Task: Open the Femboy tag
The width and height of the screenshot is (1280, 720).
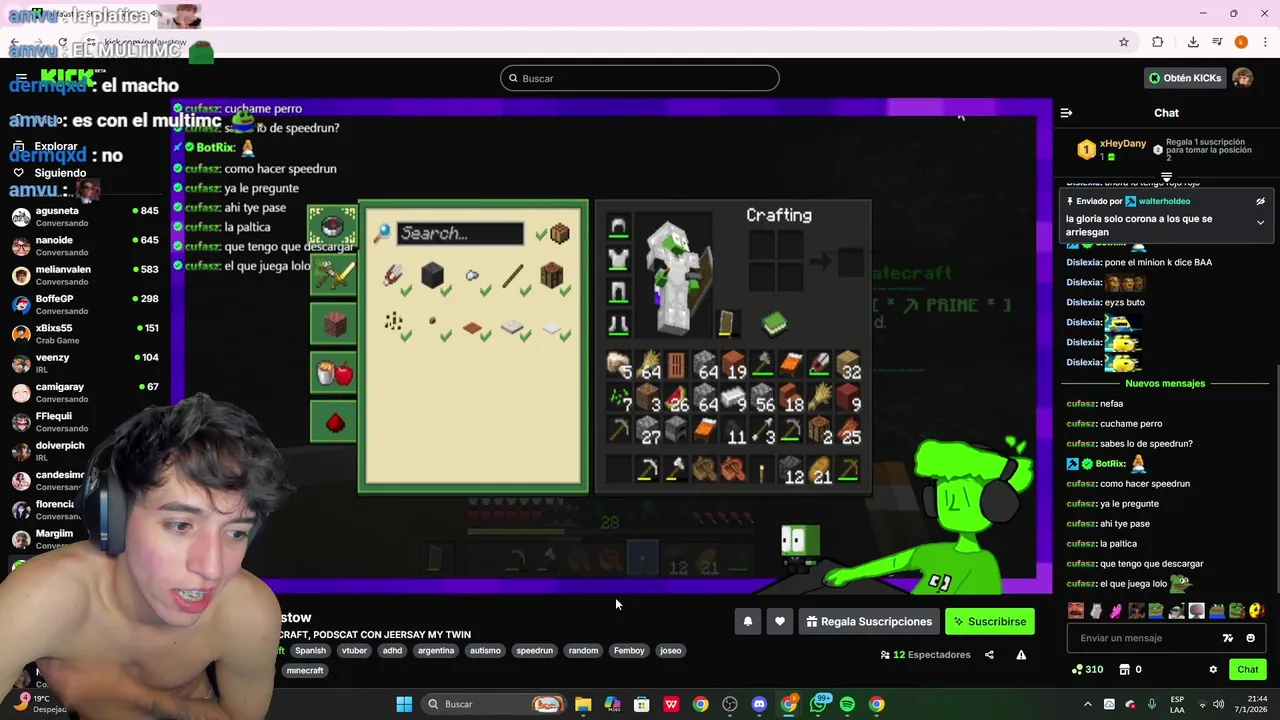Action: [629, 651]
